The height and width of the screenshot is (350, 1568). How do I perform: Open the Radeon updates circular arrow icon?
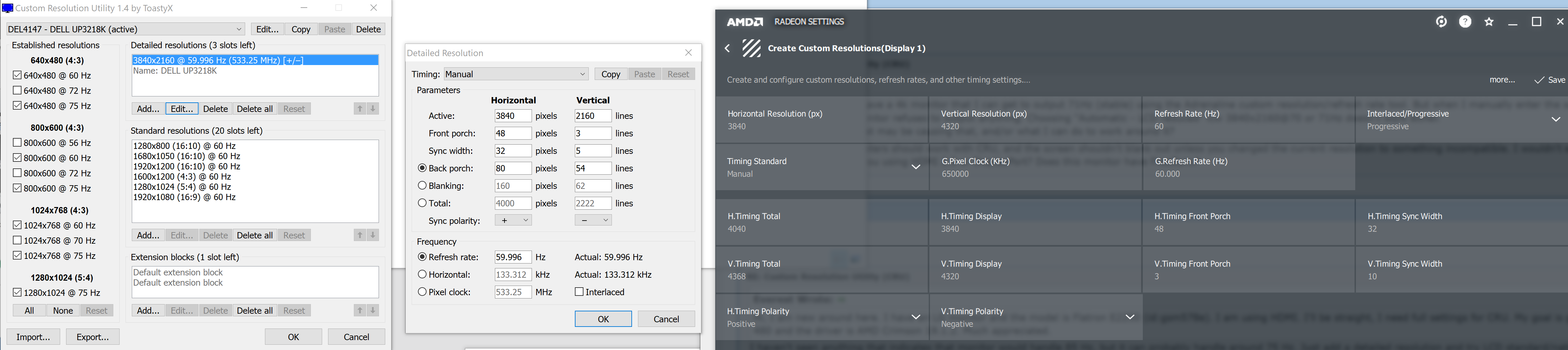[x=1441, y=22]
